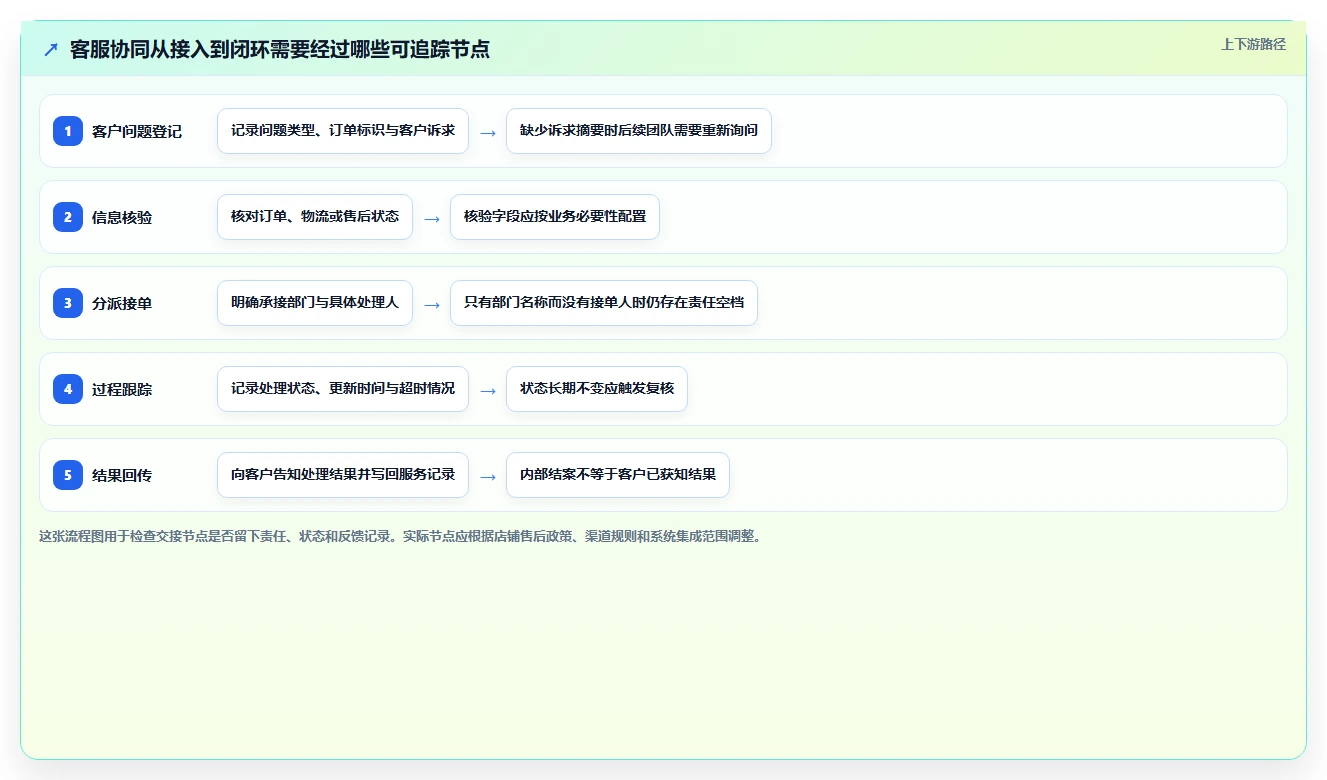Screen dimensions: 1327x780
Task: Click the 客户问题登记 step label
Action: point(137,131)
